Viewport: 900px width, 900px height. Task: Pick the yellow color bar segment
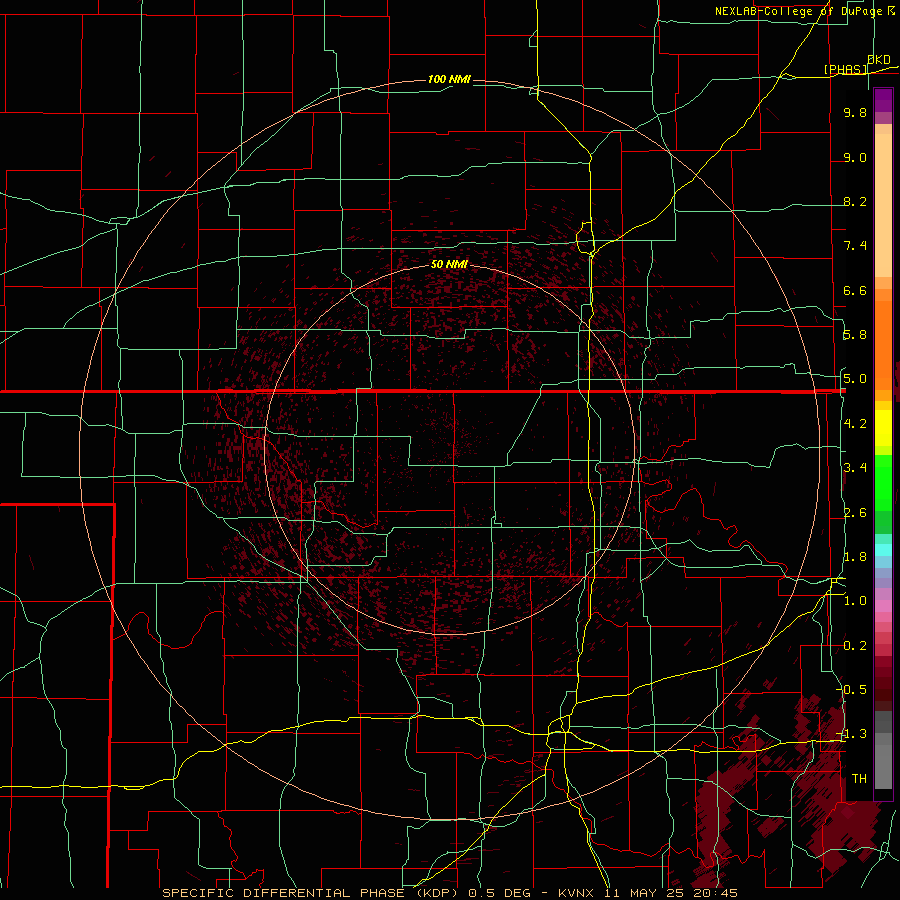click(883, 428)
